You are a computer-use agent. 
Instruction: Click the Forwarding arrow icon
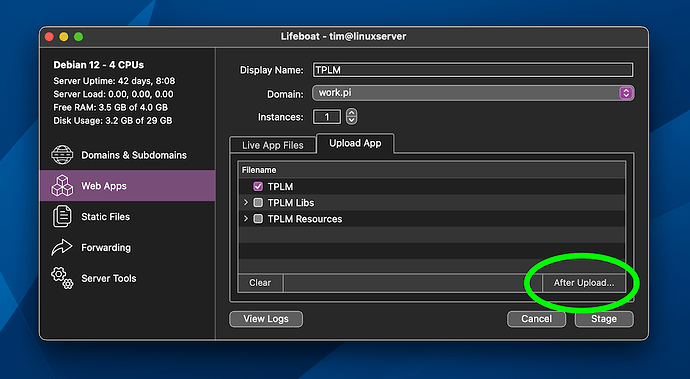pos(62,247)
